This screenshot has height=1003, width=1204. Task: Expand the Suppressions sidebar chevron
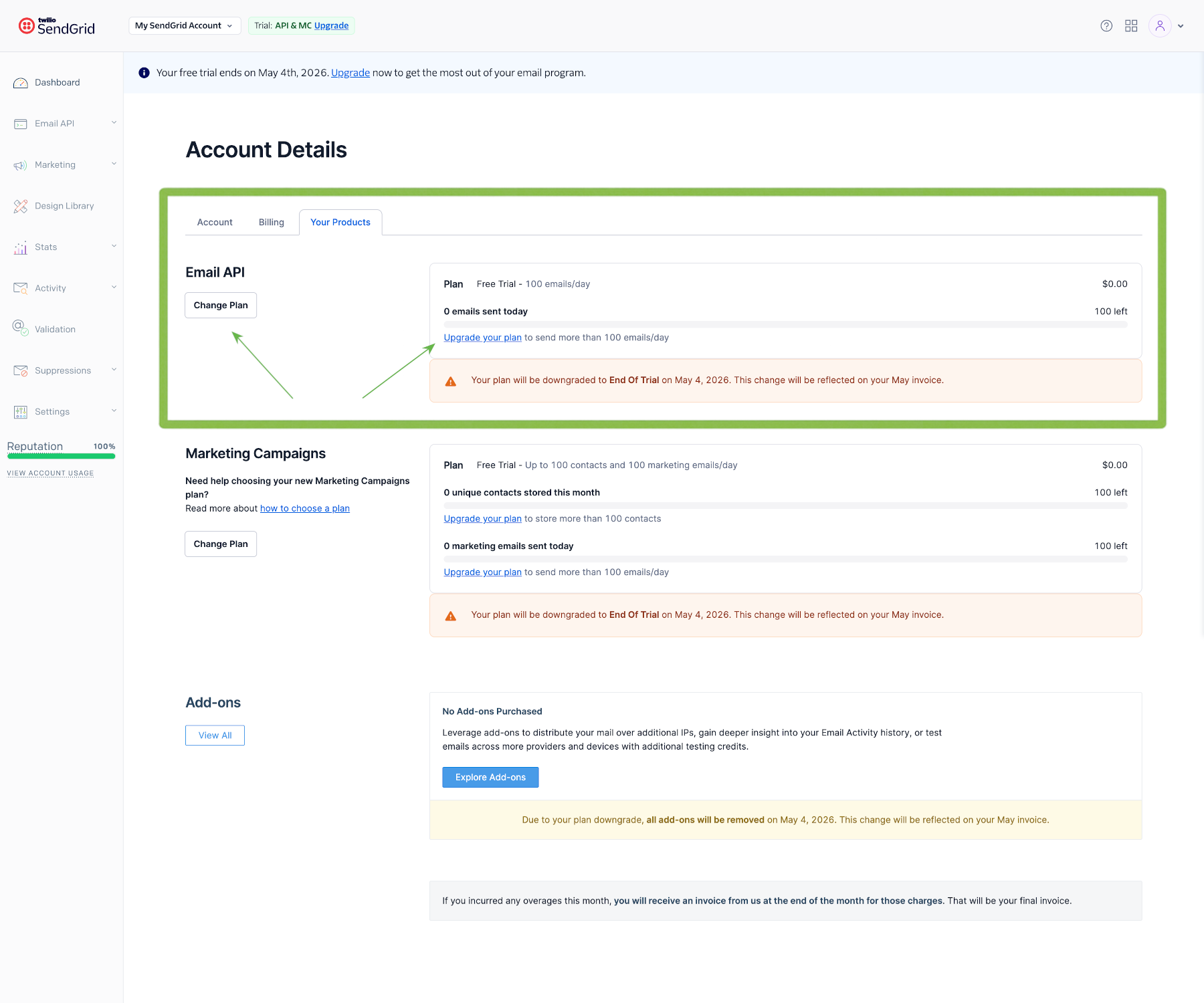pos(114,370)
